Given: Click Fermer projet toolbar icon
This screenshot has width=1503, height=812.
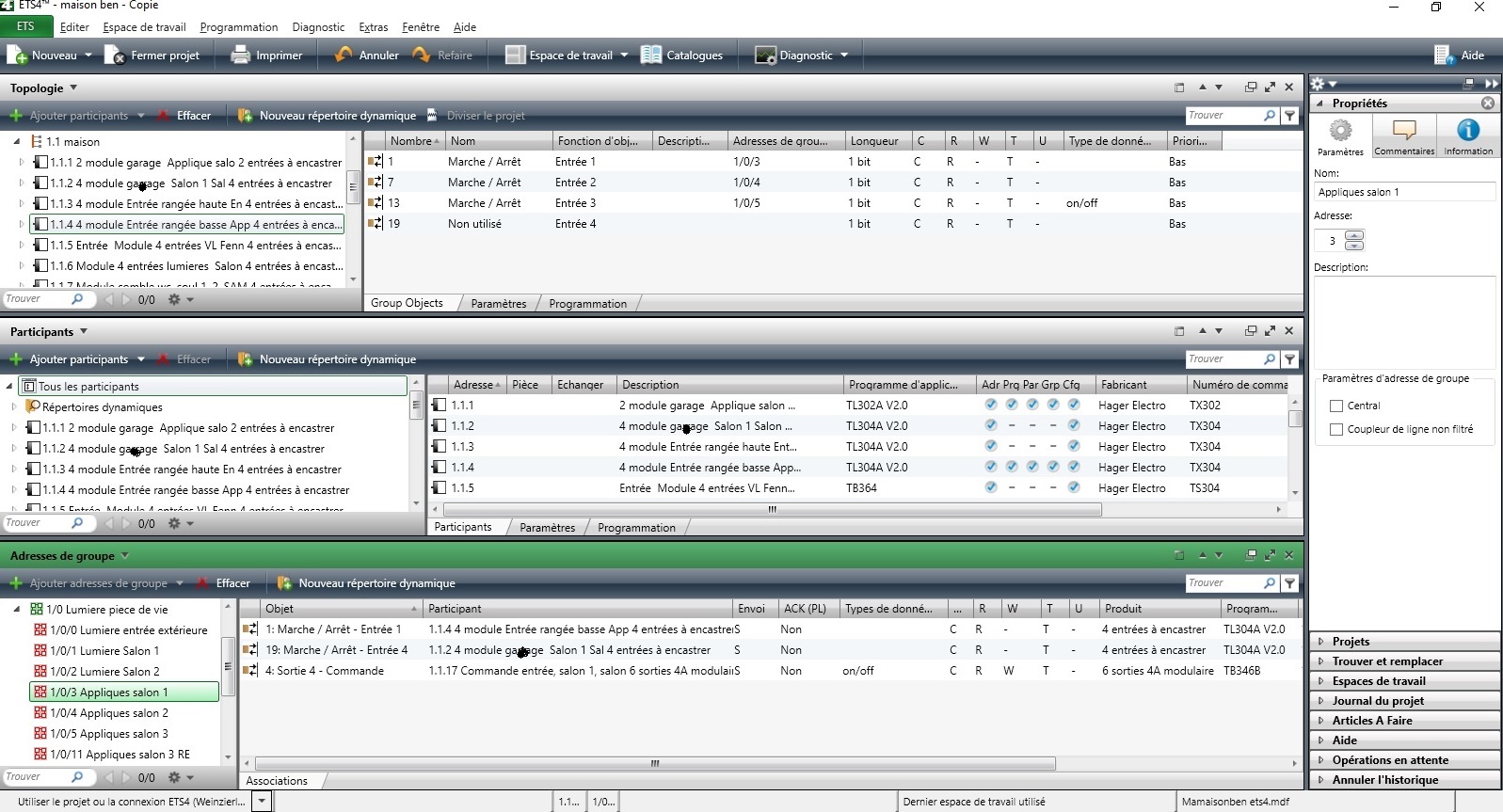Looking at the screenshot, I should [115, 56].
